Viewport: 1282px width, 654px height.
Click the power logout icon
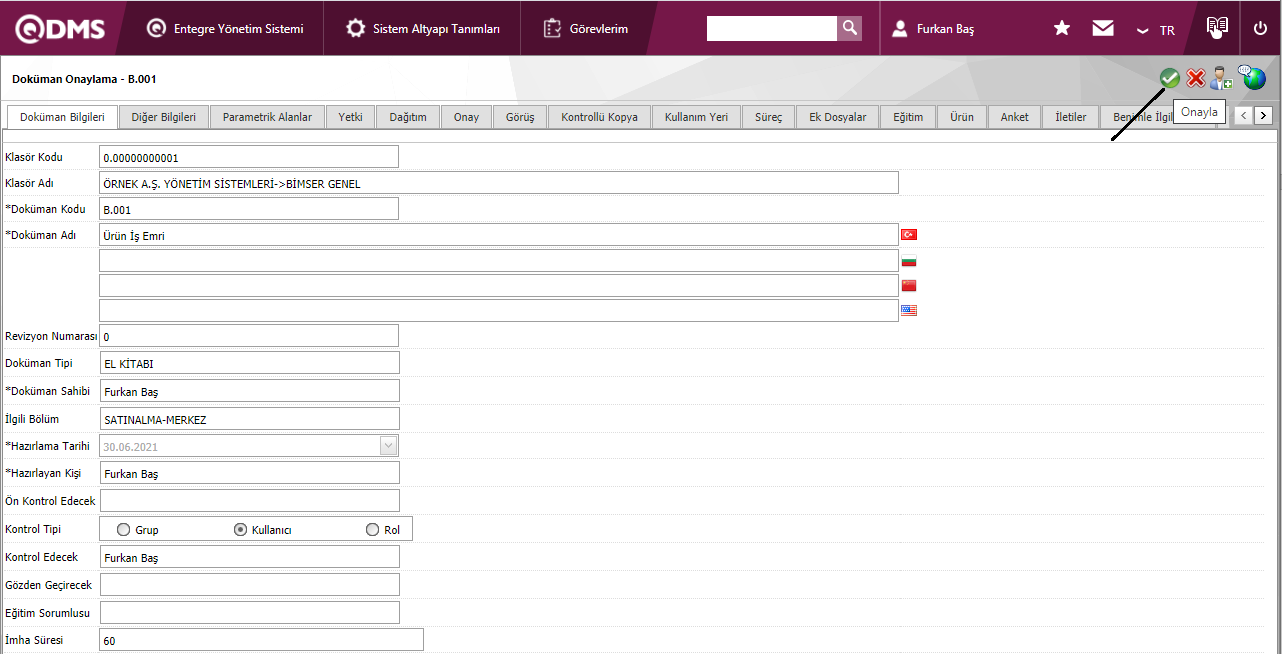pos(1260,28)
